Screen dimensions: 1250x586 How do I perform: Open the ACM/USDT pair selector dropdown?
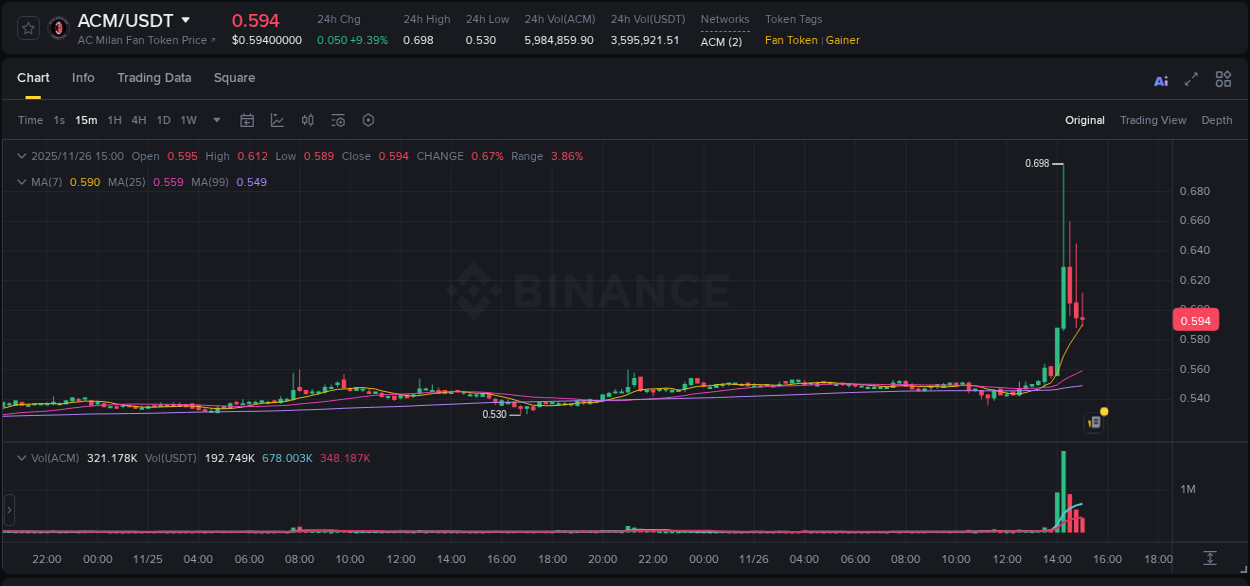click(x=187, y=20)
